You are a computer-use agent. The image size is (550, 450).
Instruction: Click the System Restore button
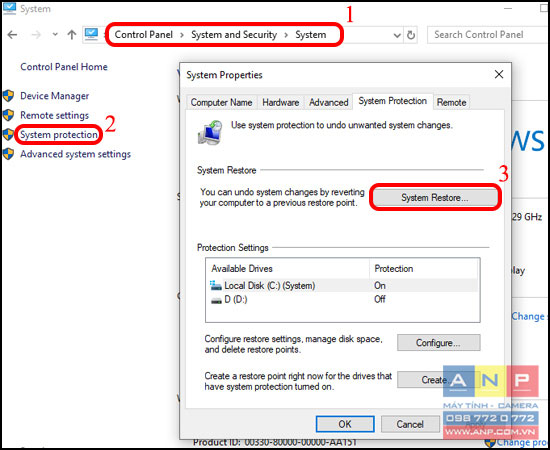[435, 197]
